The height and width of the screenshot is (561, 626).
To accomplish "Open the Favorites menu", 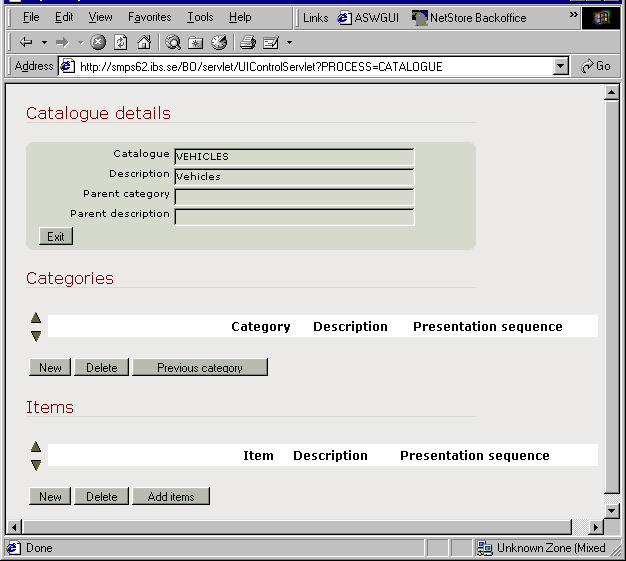I will coord(149,18).
